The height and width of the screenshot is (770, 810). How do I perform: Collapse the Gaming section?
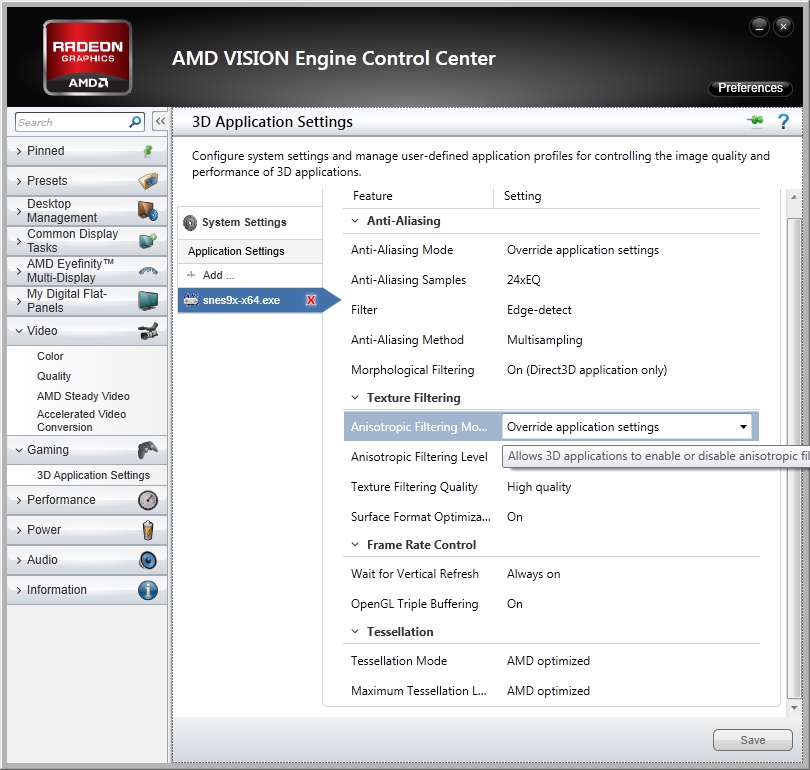[19, 450]
